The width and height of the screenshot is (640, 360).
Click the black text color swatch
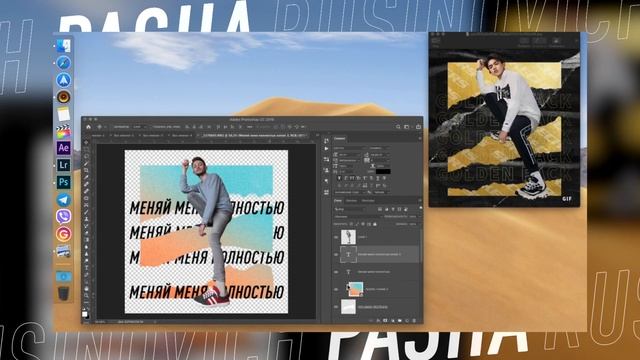[x=383, y=171]
